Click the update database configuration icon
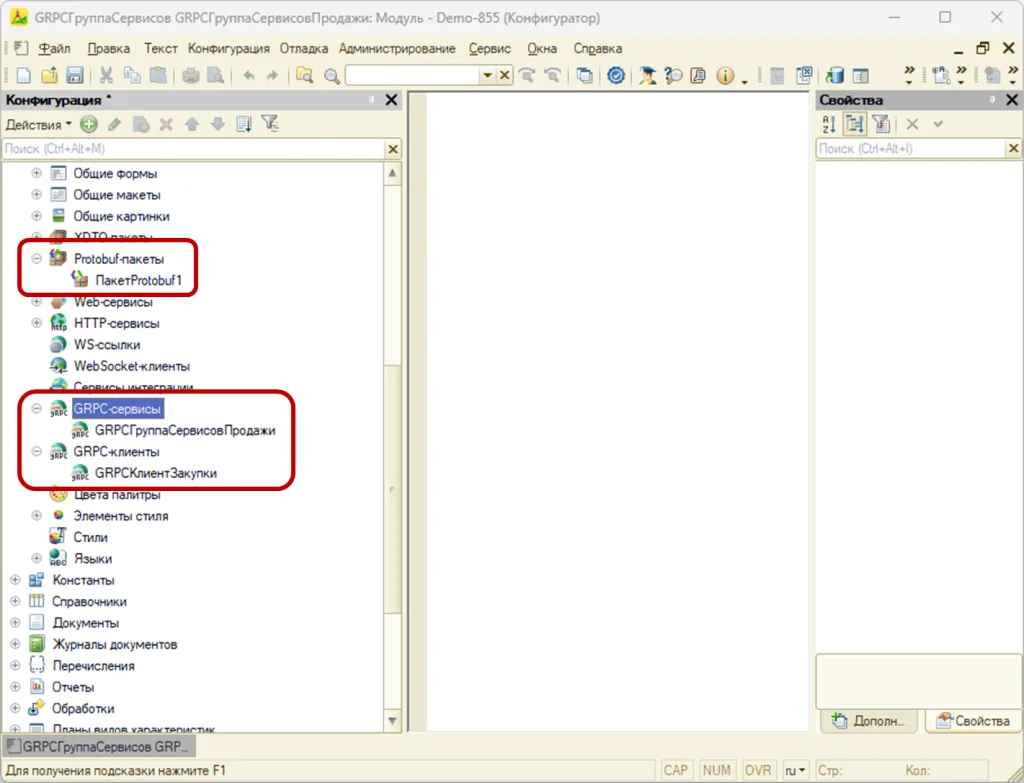The height and width of the screenshot is (783, 1024). click(835, 76)
